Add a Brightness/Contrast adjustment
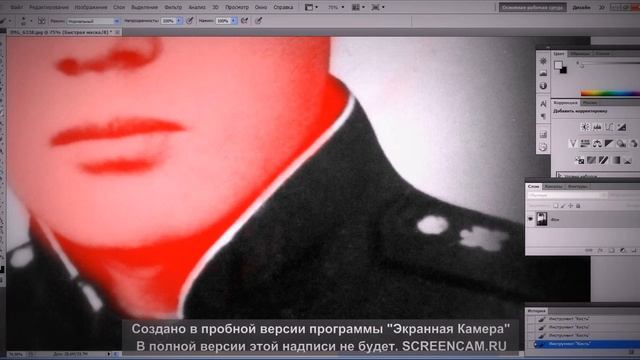The width and height of the screenshot is (640, 360). click(x=585, y=127)
